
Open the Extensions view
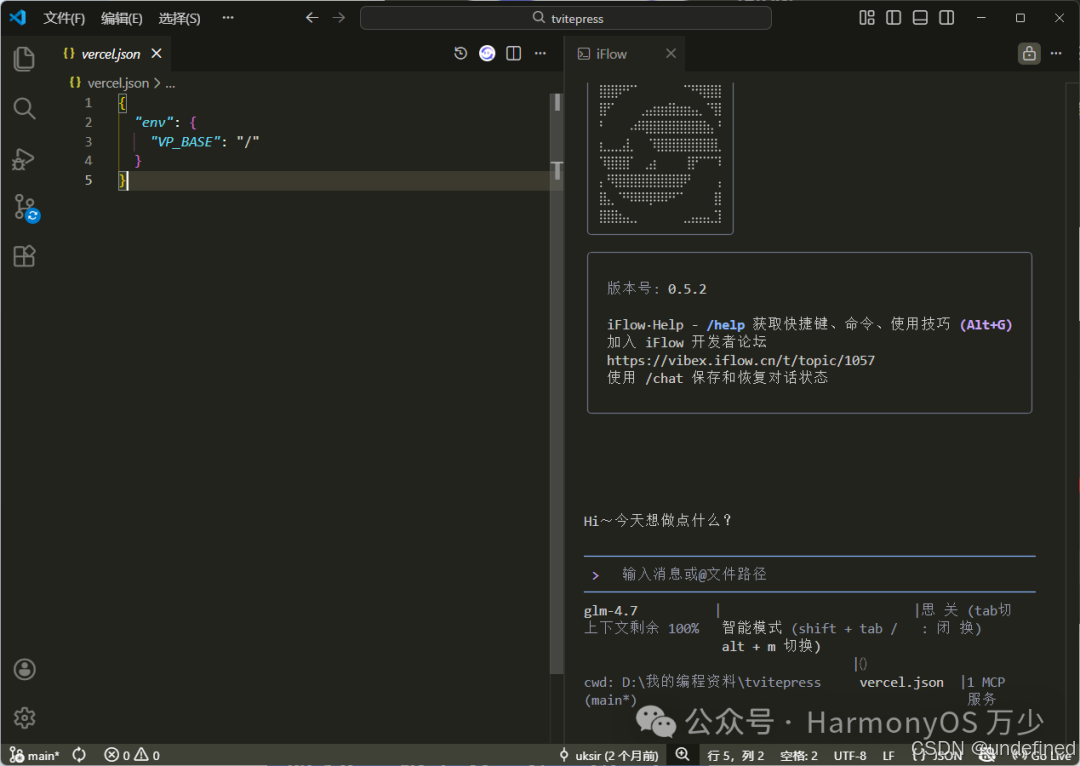pyautogui.click(x=24, y=256)
